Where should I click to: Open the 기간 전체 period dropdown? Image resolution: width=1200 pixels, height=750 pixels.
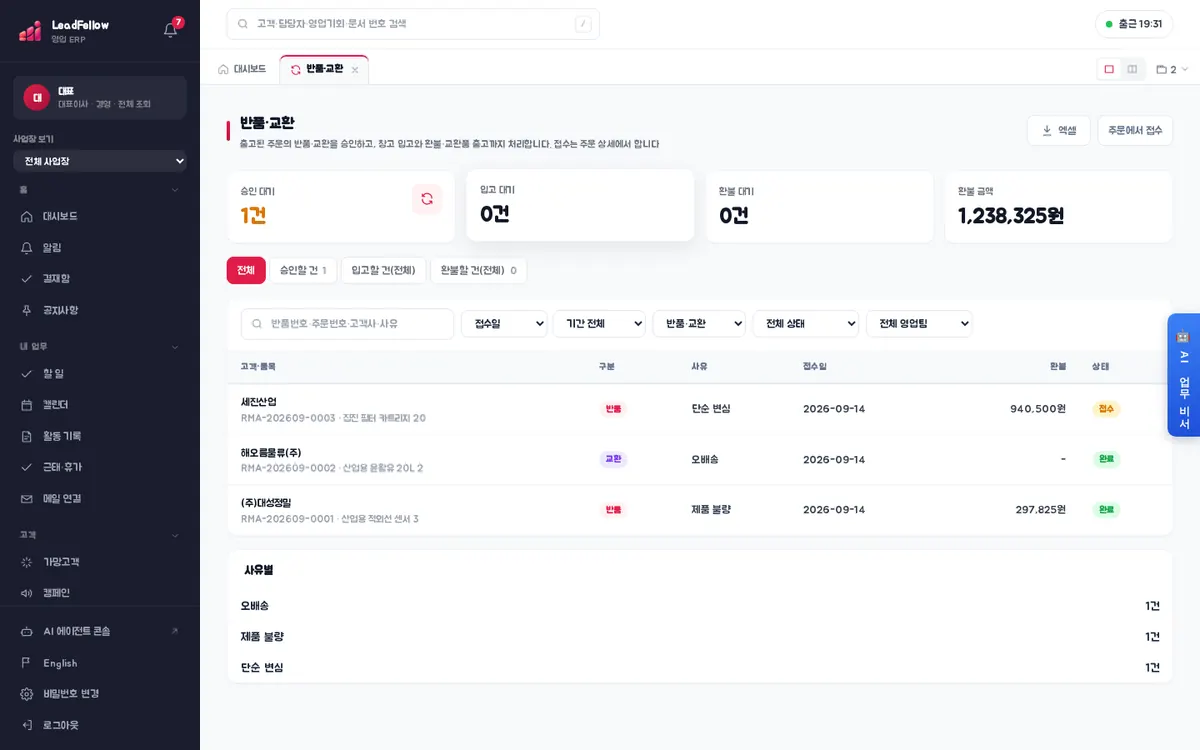[x=599, y=324]
